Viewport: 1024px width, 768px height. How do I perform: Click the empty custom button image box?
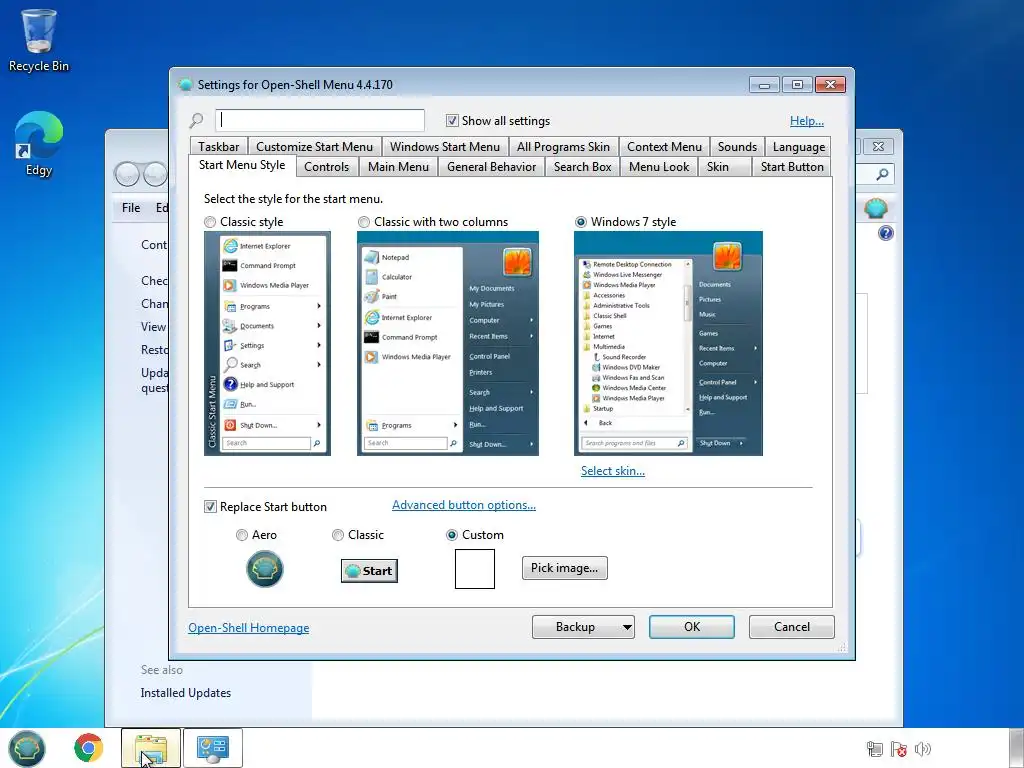coord(475,569)
